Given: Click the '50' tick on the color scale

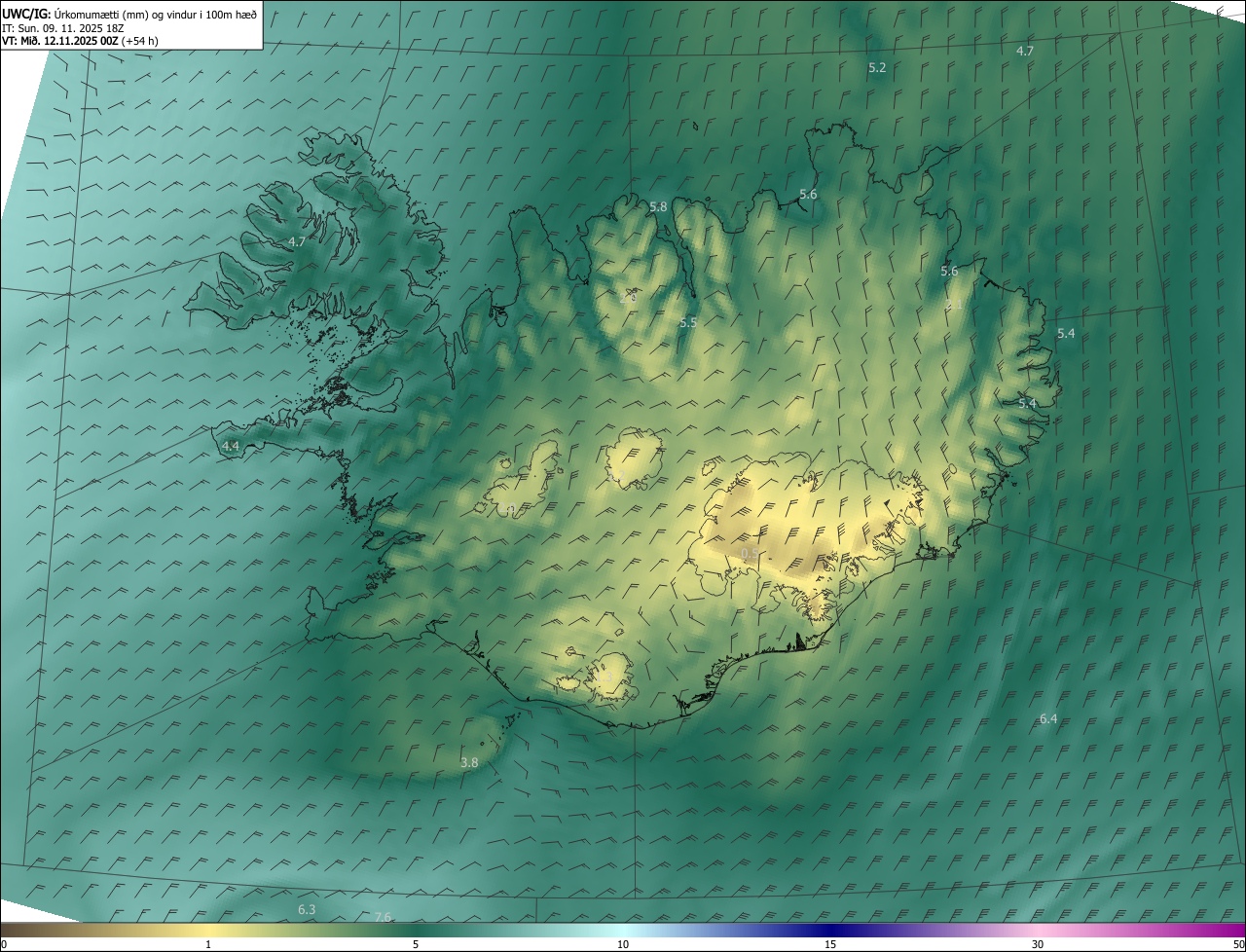Looking at the screenshot, I should [x=1238, y=944].
